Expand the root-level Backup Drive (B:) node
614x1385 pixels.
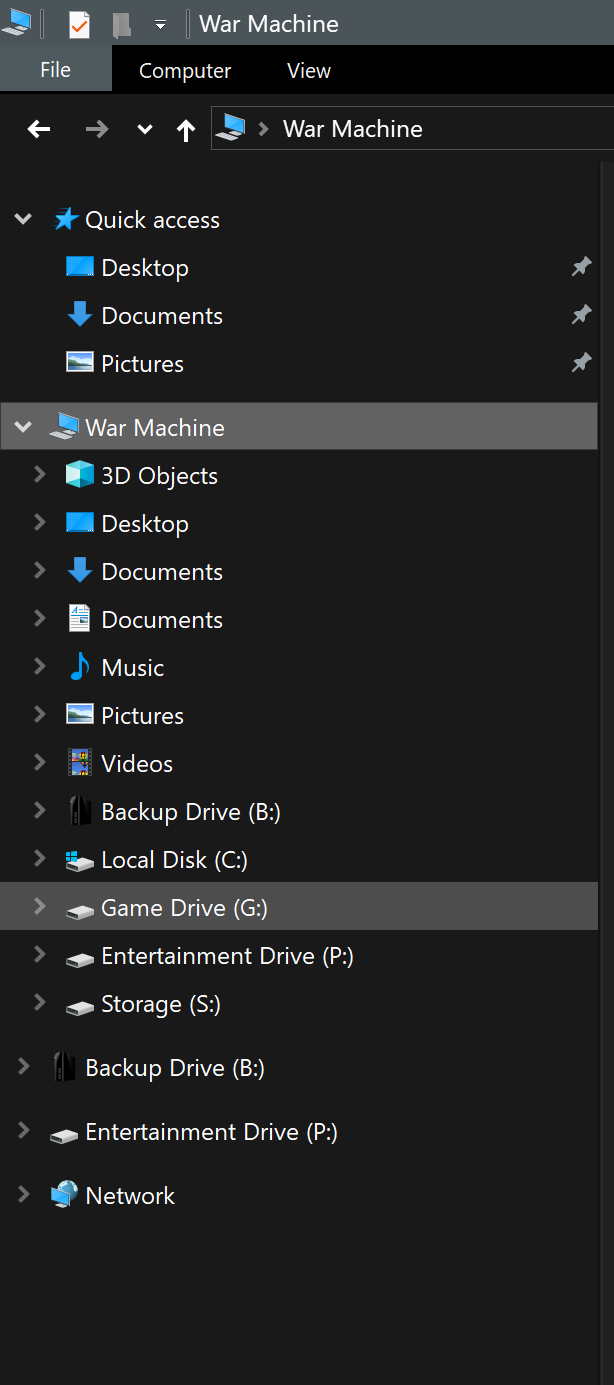[x=23, y=1067]
